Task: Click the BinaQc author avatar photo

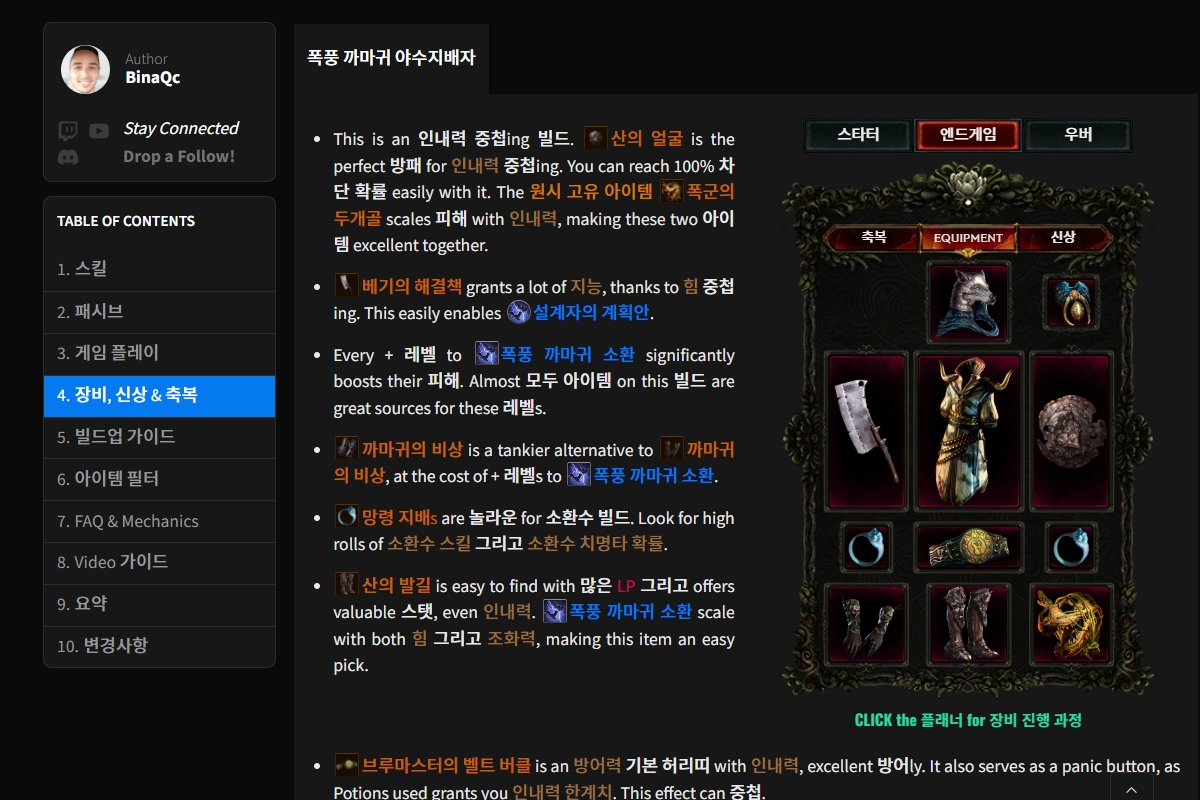Action: coord(85,69)
